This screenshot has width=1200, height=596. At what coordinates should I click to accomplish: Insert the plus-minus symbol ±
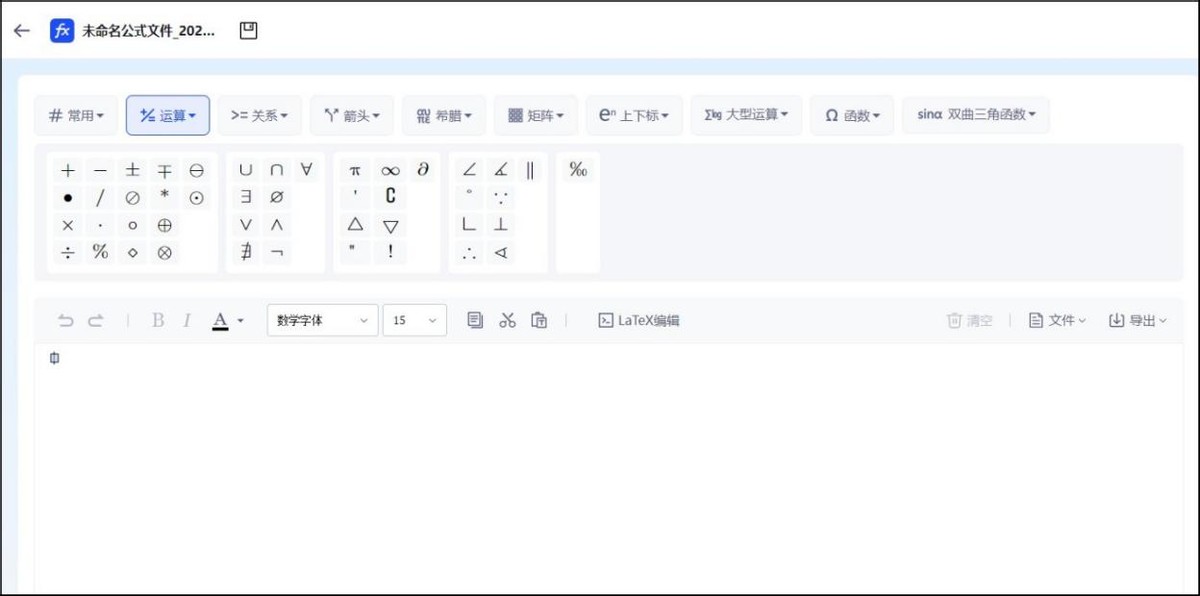(131, 169)
